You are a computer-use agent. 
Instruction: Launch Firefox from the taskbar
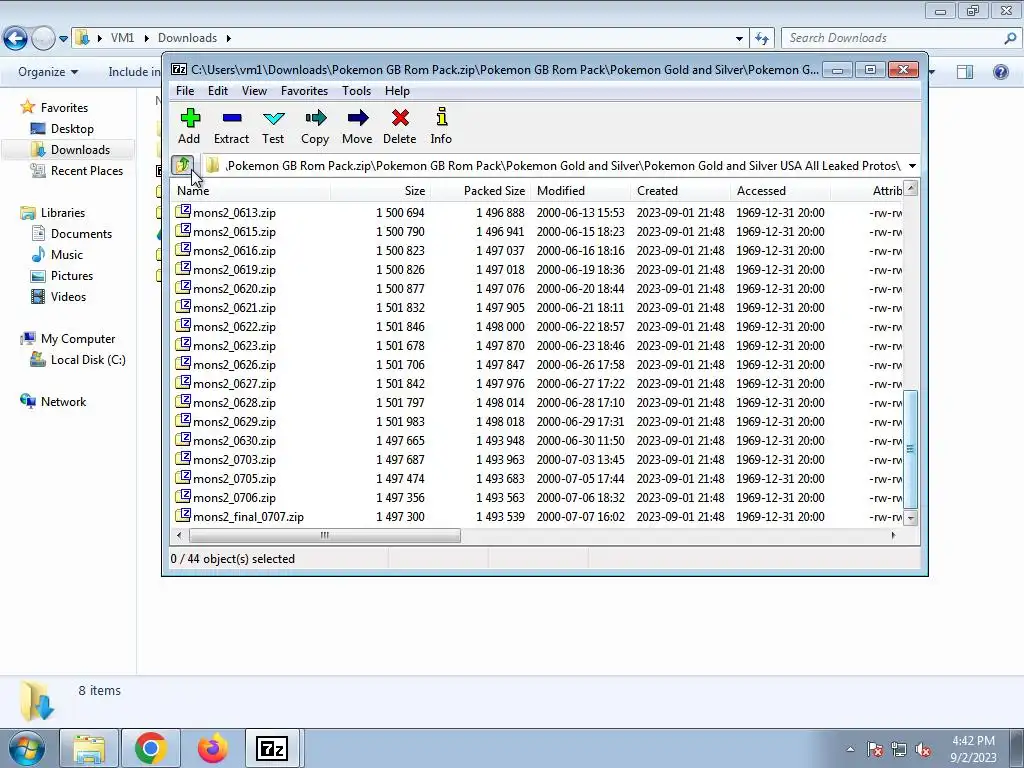pyautogui.click(x=212, y=748)
